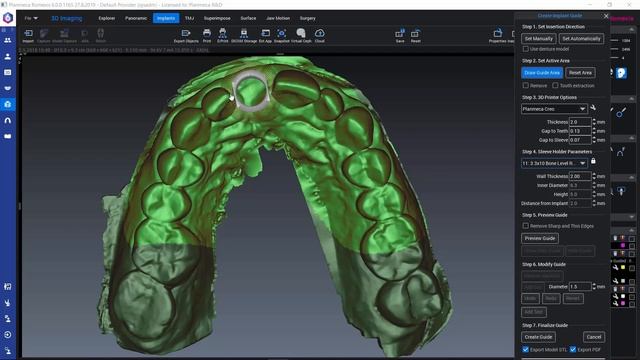Switch to the TMJ tab
640x360 pixels.
pyautogui.click(x=189, y=18)
